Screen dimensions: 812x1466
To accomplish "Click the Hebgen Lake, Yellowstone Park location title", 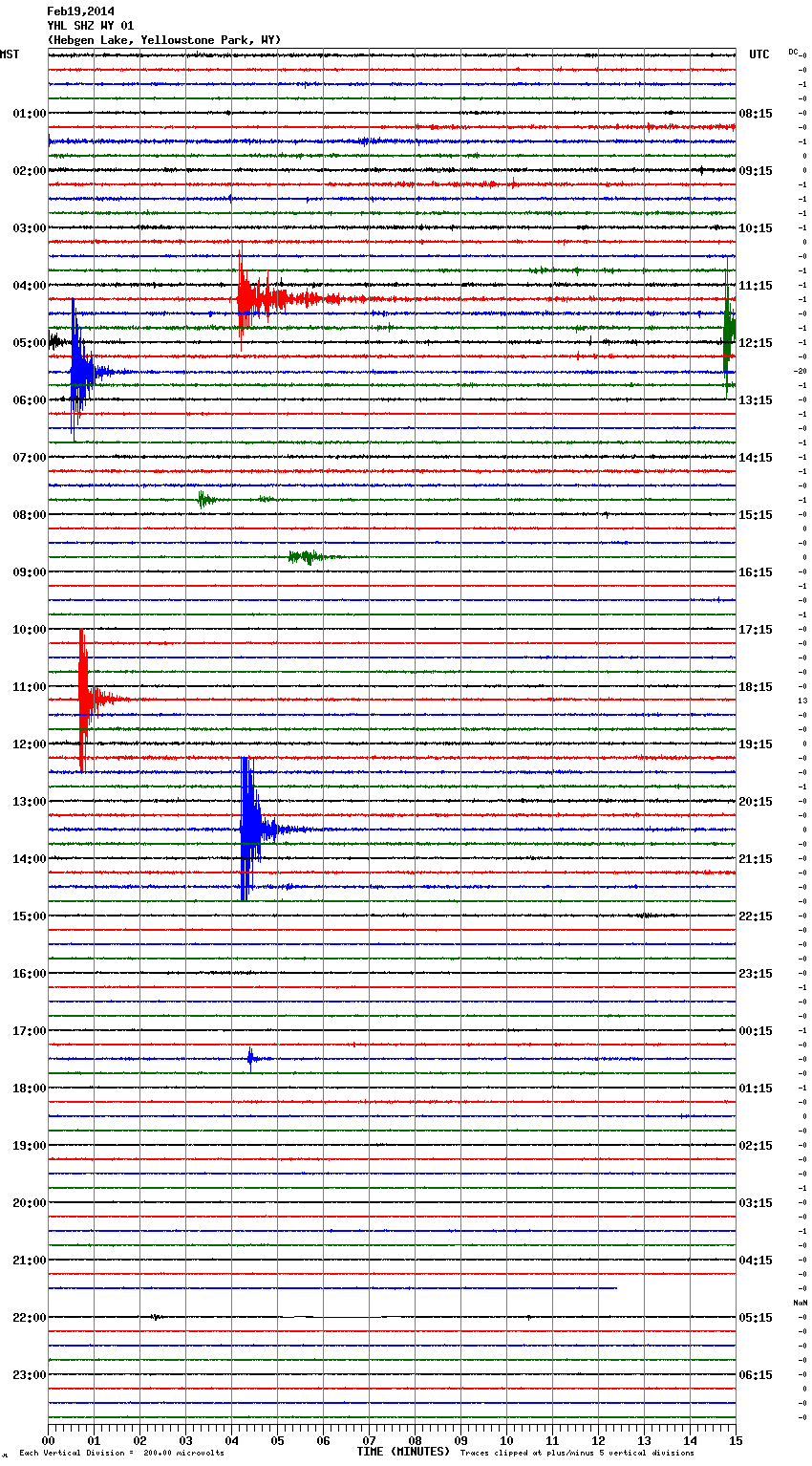I will coord(163,40).
